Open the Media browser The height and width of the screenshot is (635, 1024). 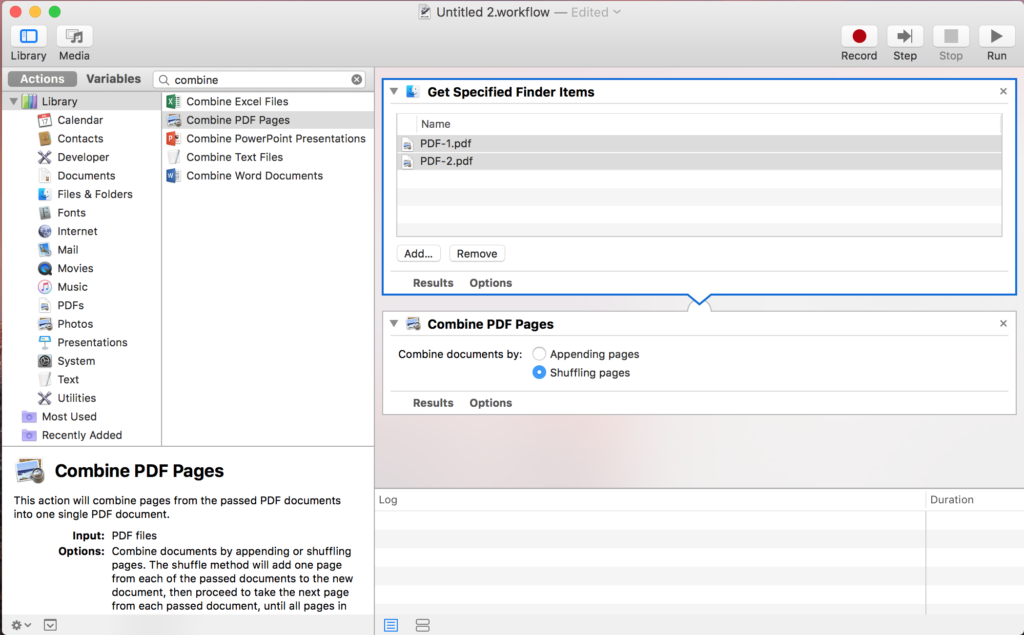(x=73, y=42)
